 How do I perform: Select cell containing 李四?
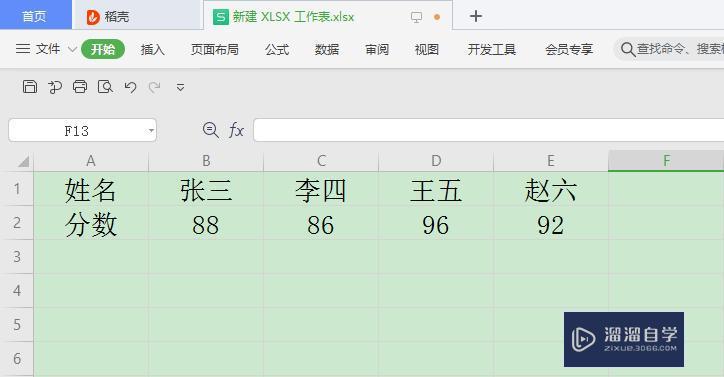tap(321, 189)
